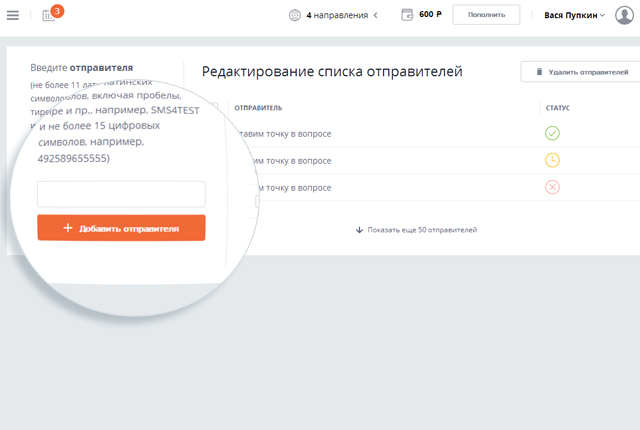Click the wallet balance icon
Screen dimensions: 640x430
pos(407,15)
